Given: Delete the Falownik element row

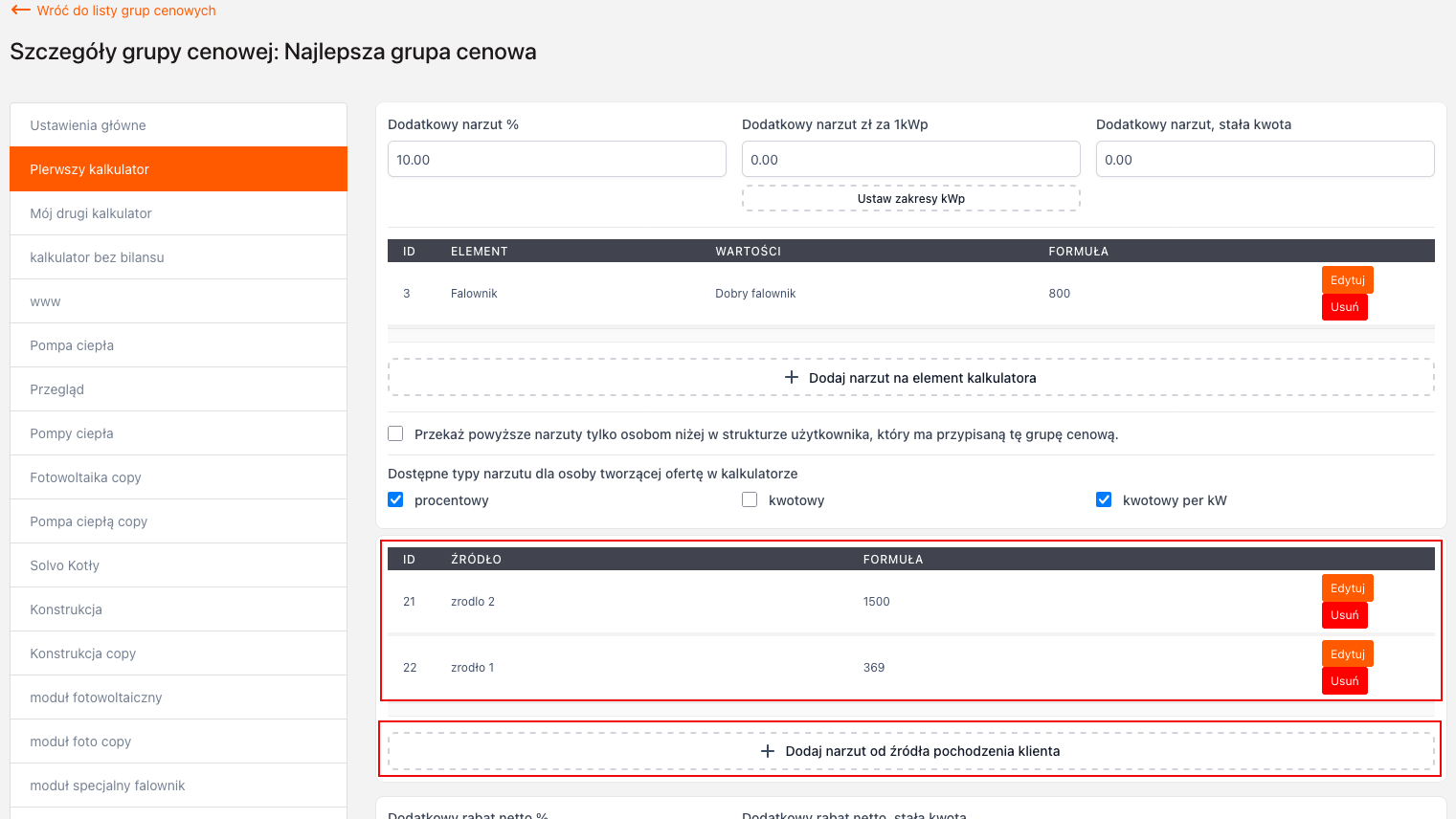Looking at the screenshot, I should tap(1344, 307).
